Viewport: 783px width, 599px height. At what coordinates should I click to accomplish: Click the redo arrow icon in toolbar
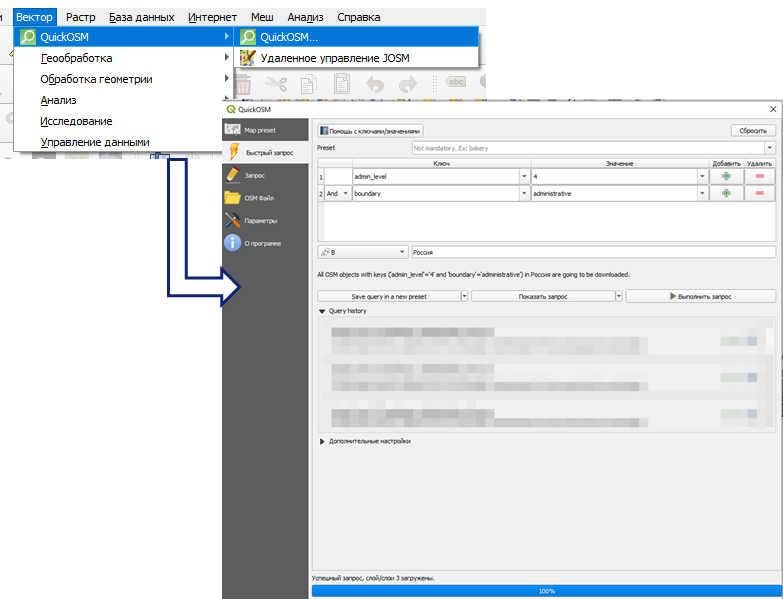coord(408,84)
